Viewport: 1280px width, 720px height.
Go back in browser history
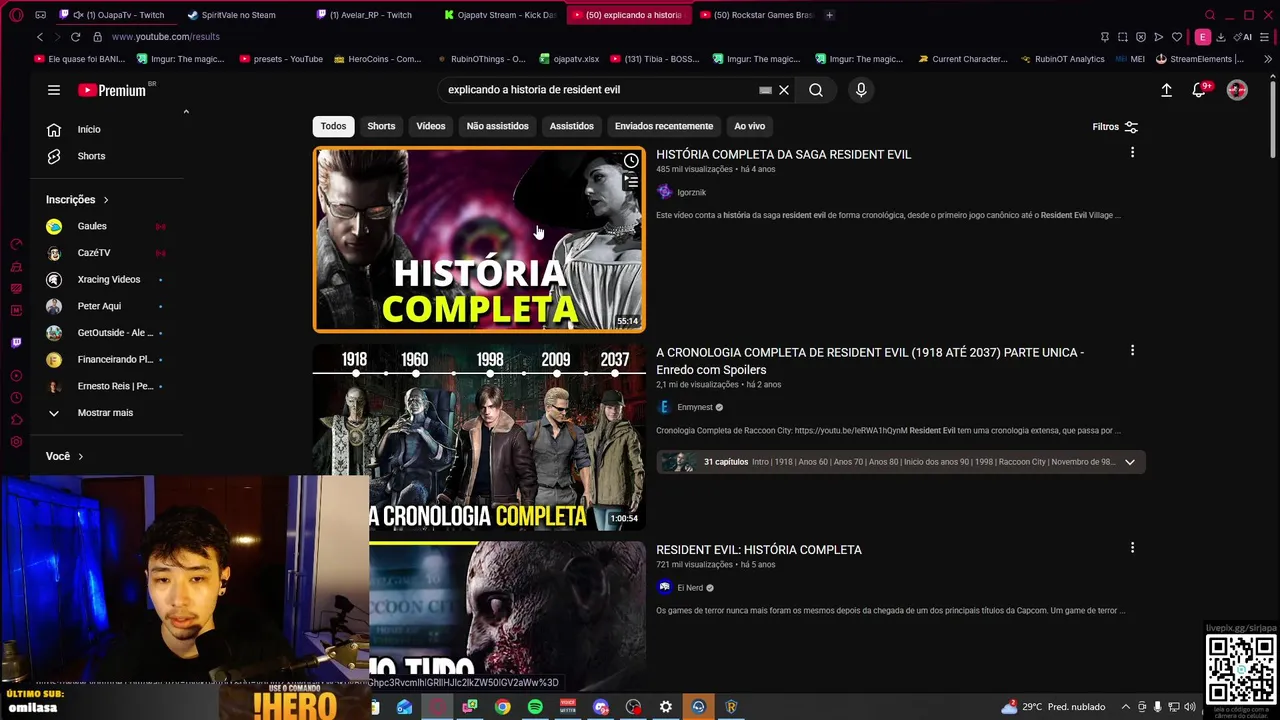point(40,37)
